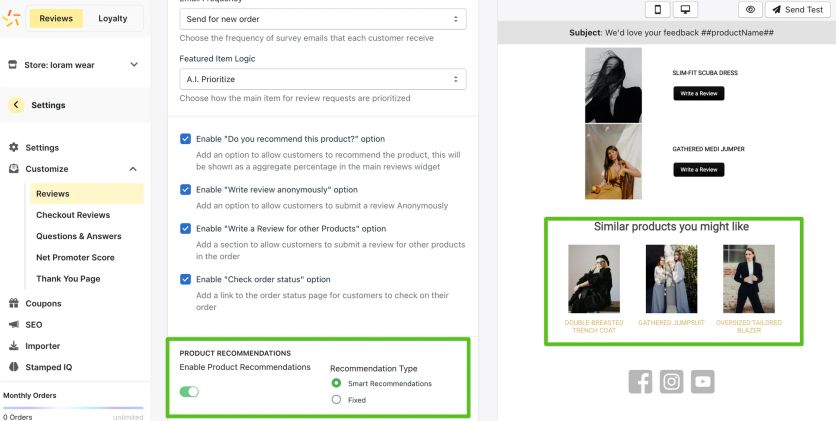The image size is (836, 421).
Task: Click "Similar products you might like" heading
Action: [x=671, y=226]
